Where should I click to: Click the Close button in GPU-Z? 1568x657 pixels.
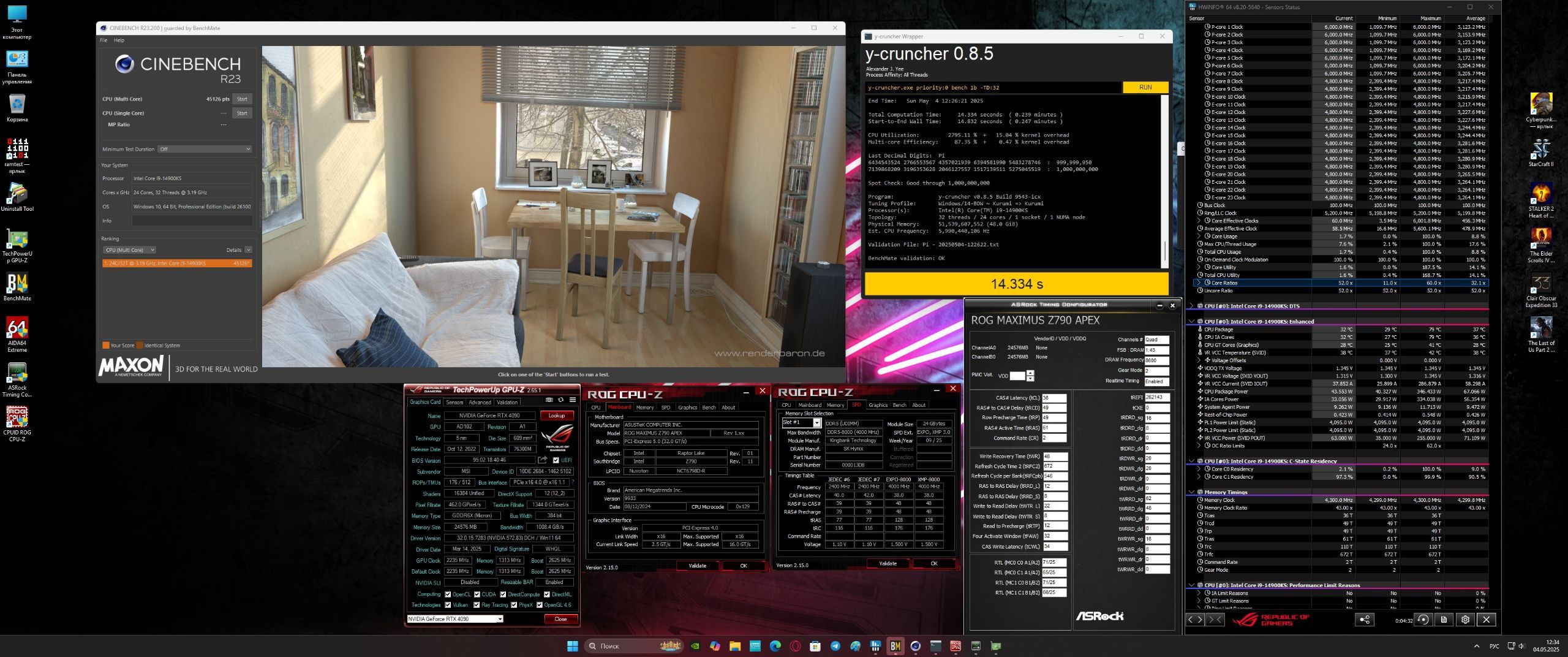(x=560, y=619)
